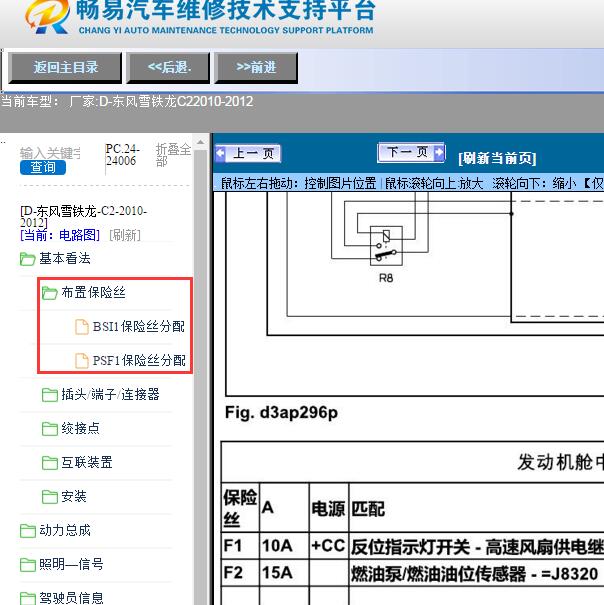604x605 pixels.
Task: Click the left arrow on 上一页 button
Action: pyautogui.click(x=220, y=153)
